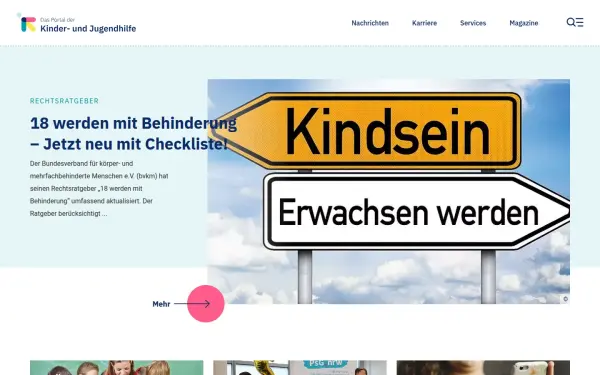Click the 'Kinder- und Jugendhilfe' site title

click(88, 29)
